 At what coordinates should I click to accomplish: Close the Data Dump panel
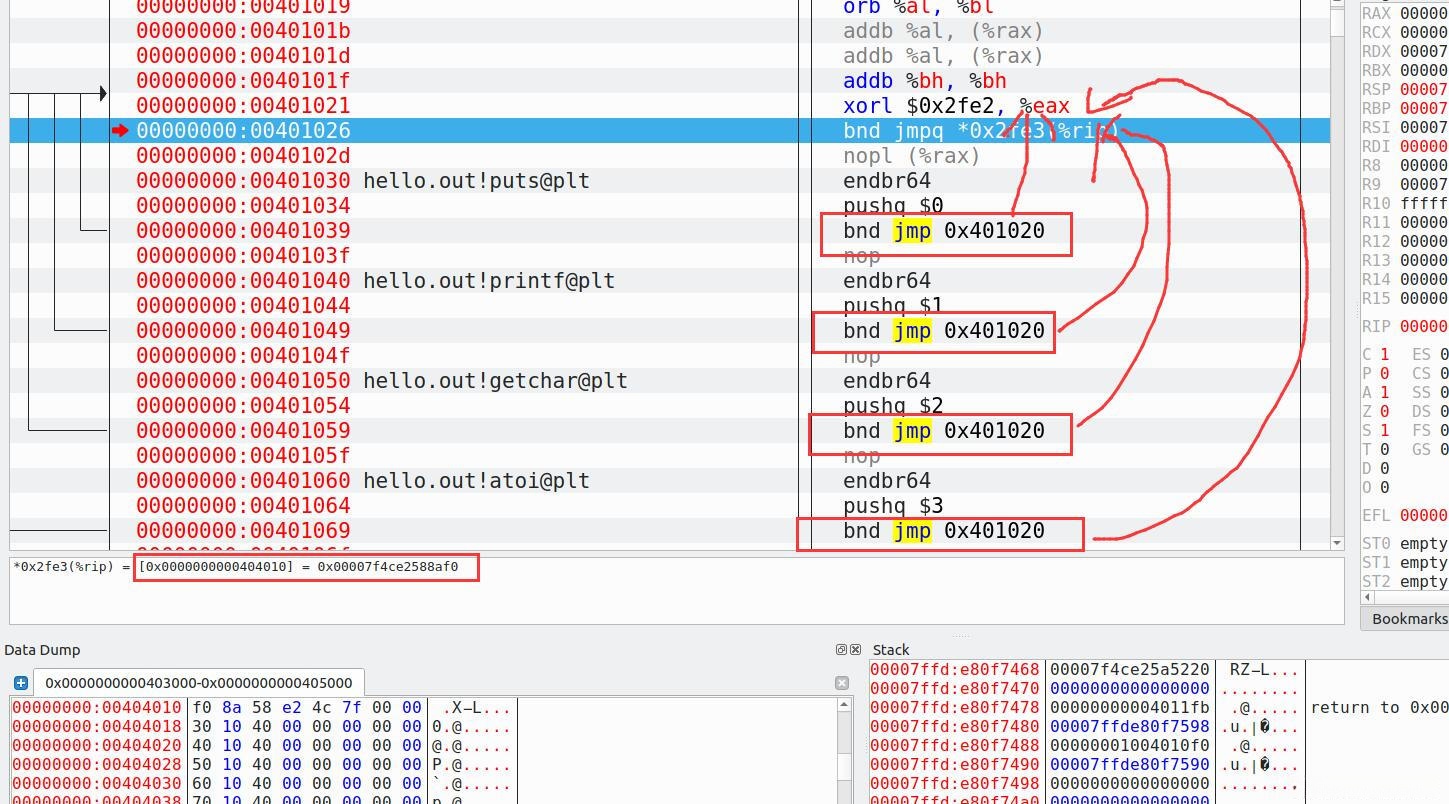855,650
